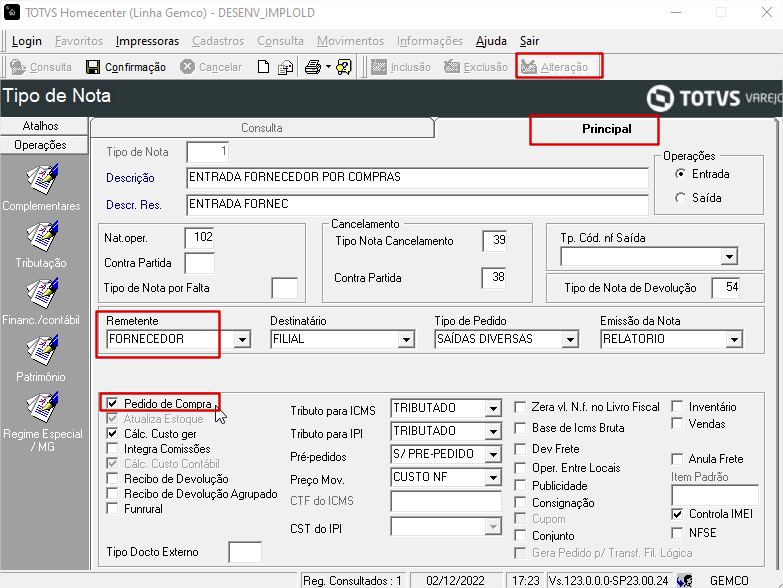Open the Preço Mov. dropdown

click(493, 477)
